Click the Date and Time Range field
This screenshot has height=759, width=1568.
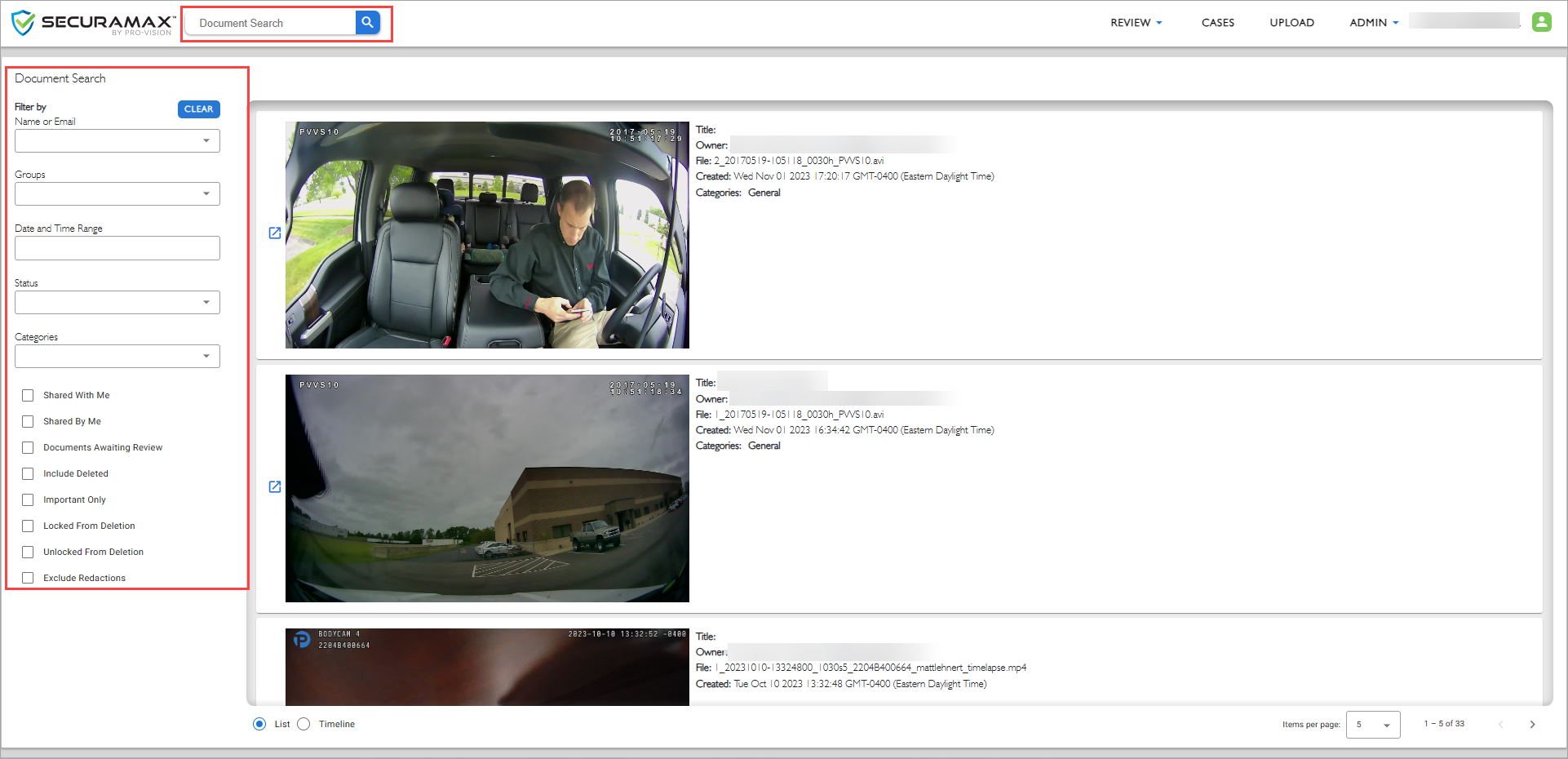pos(117,248)
